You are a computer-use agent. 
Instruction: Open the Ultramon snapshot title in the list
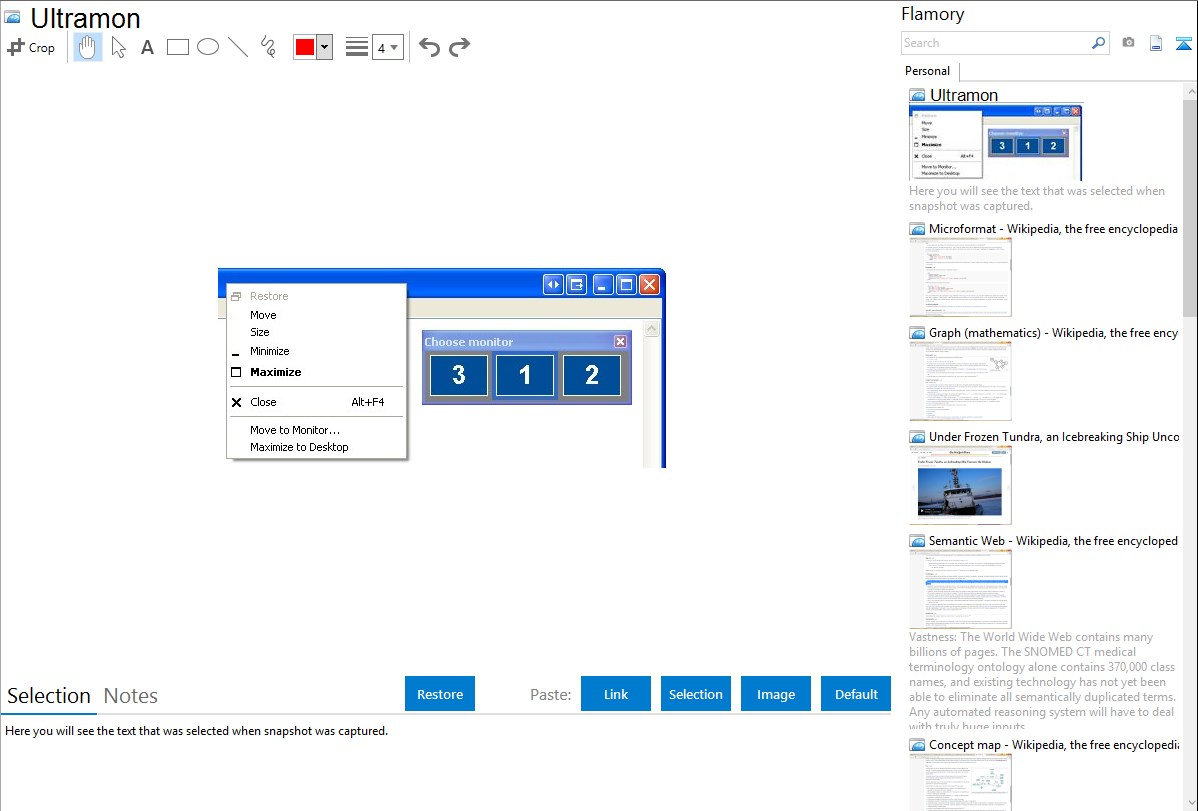click(x=963, y=95)
